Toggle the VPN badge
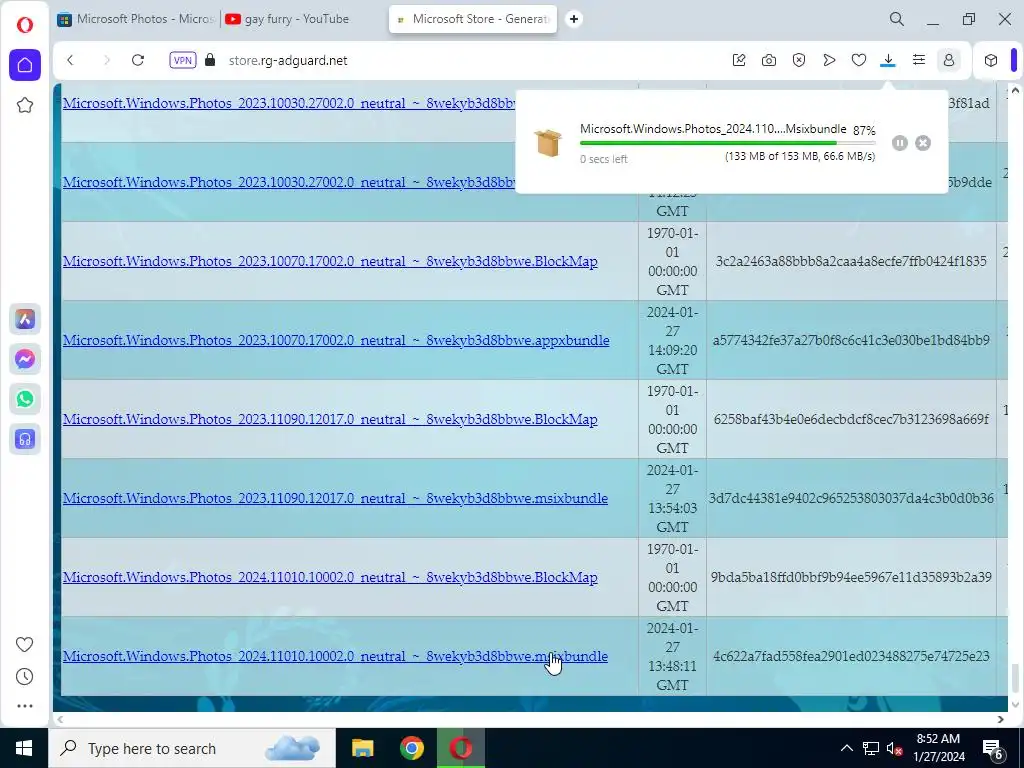Viewport: 1024px width, 768px height. tap(183, 60)
